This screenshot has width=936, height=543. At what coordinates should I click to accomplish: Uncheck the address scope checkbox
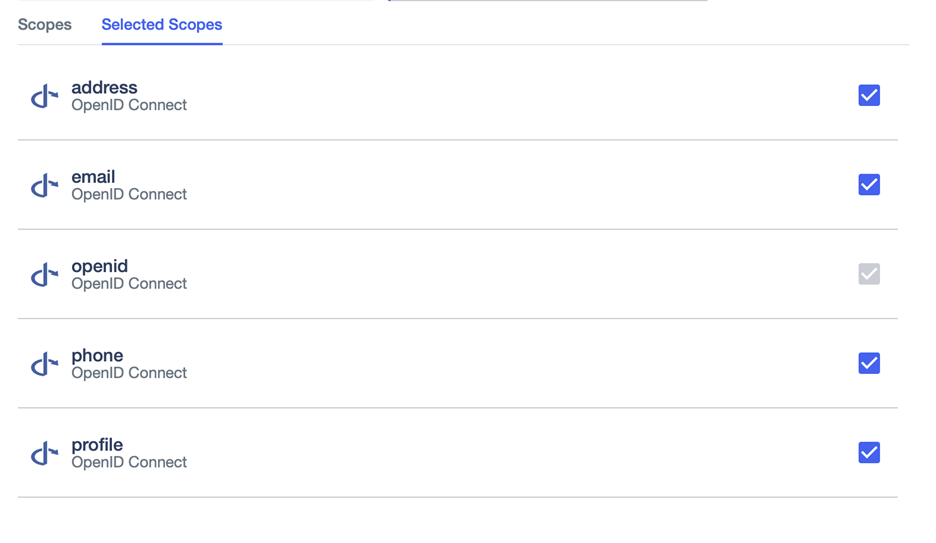pos(869,95)
